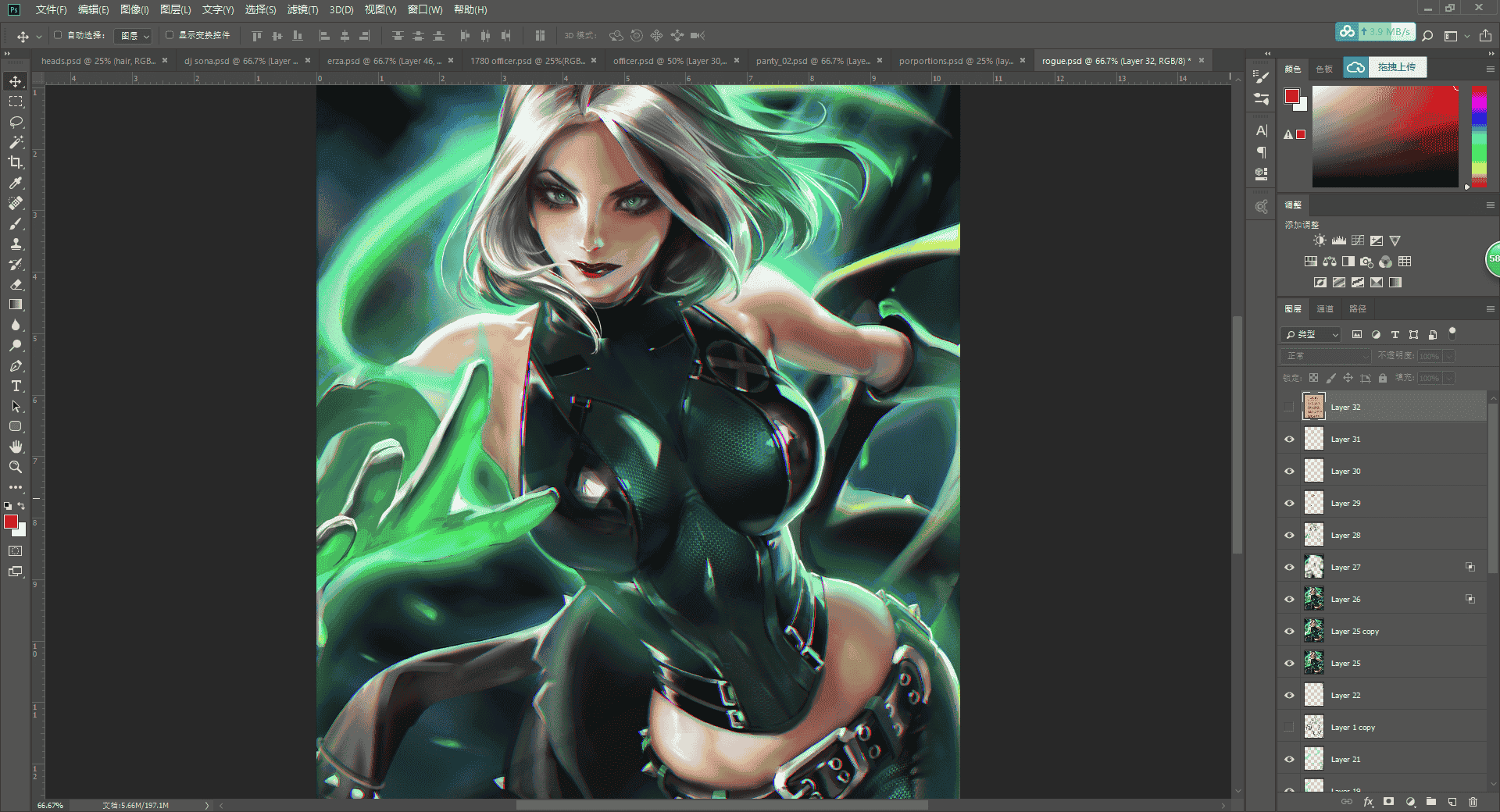Toggle visibility of Layer 25 copy

(1289, 632)
